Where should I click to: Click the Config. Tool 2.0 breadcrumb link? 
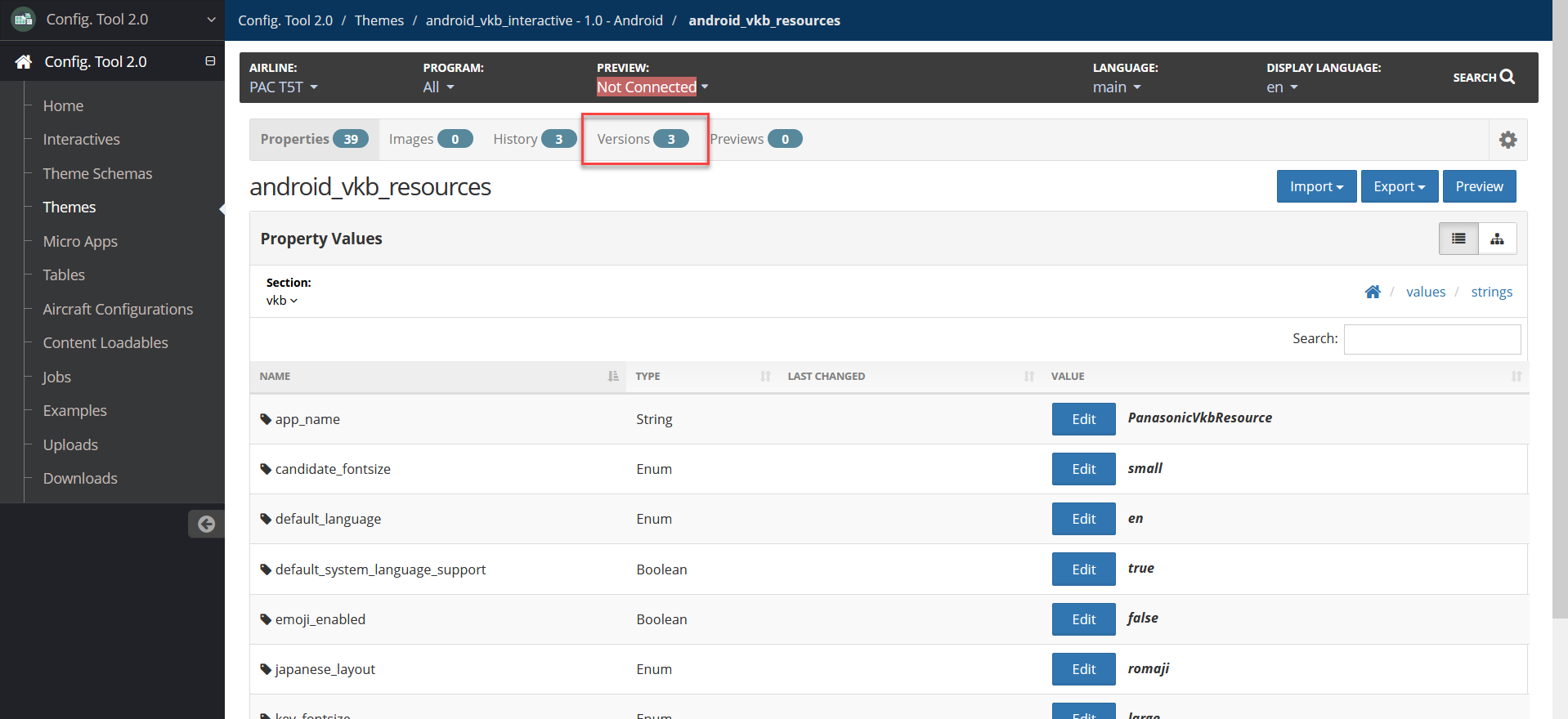(x=285, y=20)
